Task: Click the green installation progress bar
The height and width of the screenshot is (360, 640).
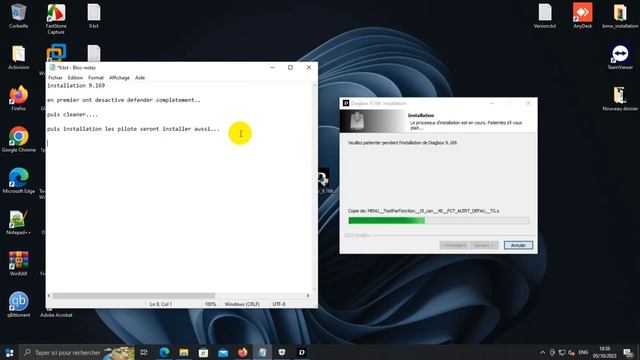Action: pyautogui.click(x=439, y=220)
